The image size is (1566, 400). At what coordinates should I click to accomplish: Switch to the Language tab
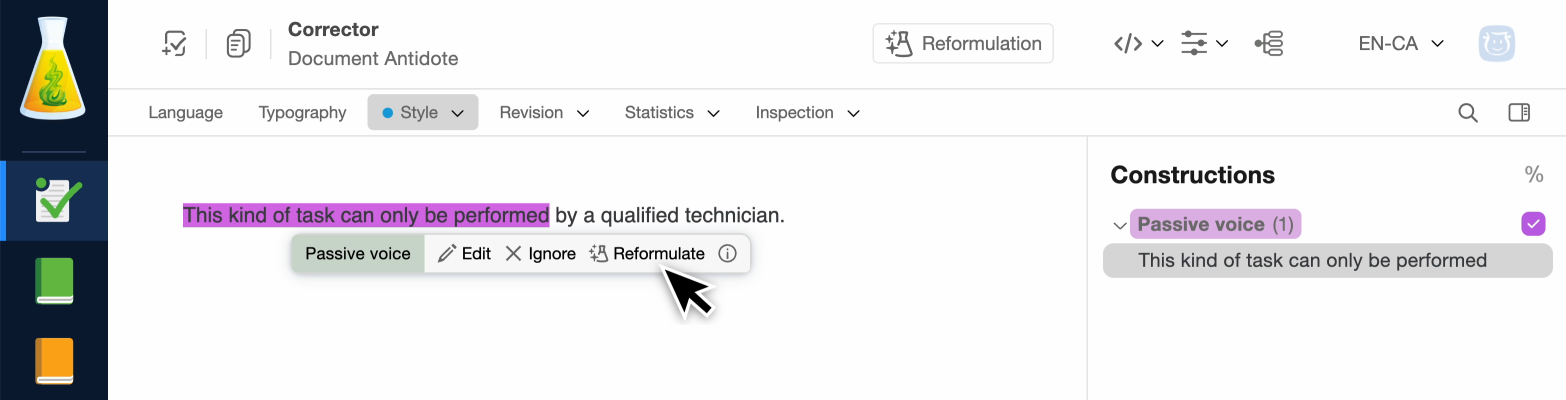tap(185, 113)
